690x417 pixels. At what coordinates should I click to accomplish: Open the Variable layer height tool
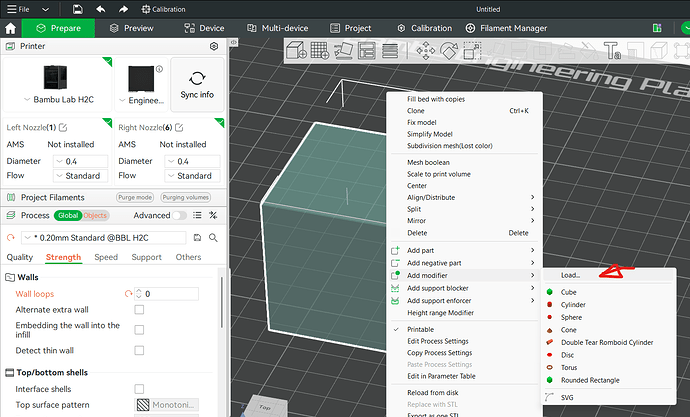point(390,51)
